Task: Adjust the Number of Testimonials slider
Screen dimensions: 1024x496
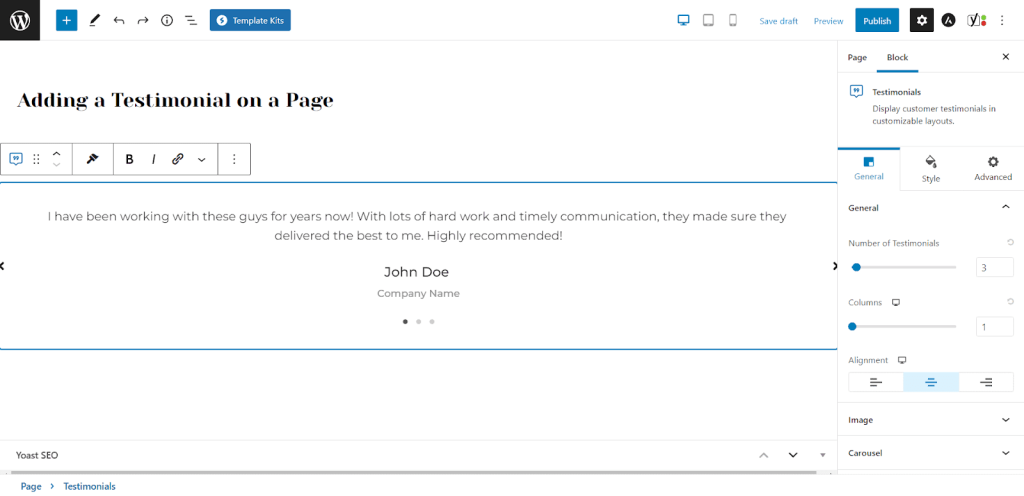Action: [x=904, y=267]
